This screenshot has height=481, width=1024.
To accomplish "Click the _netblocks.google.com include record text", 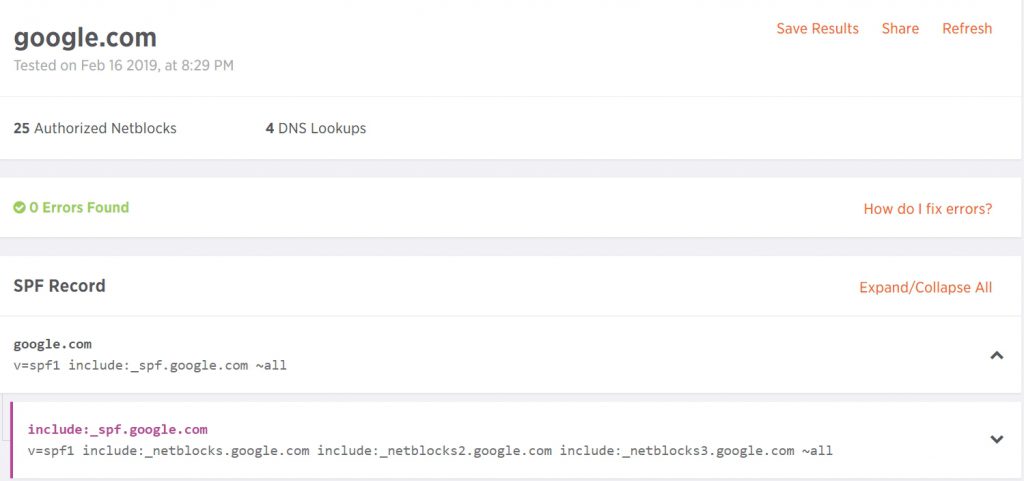I will (x=197, y=451).
